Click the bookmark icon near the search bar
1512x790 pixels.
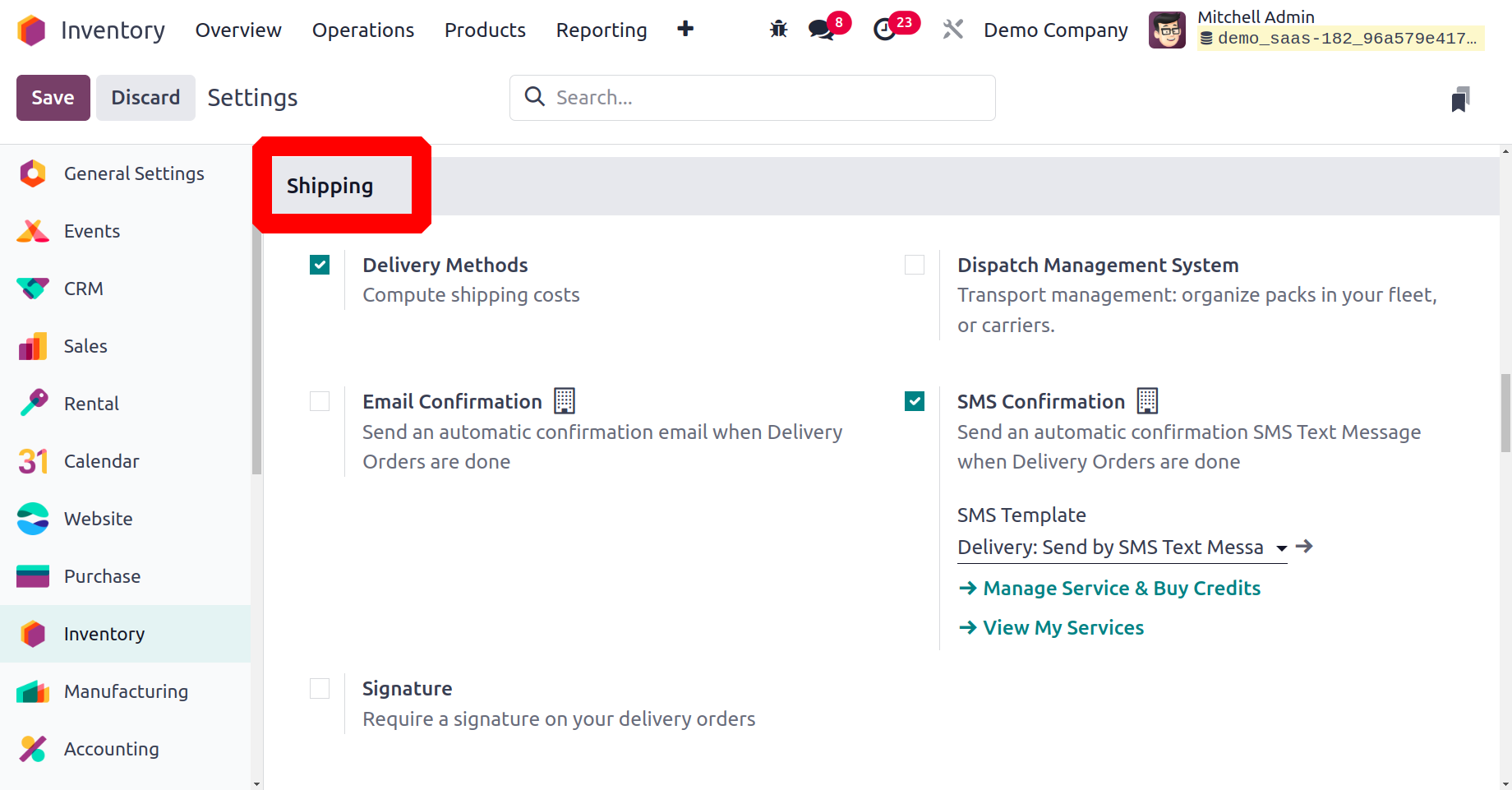tap(1460, 99)
